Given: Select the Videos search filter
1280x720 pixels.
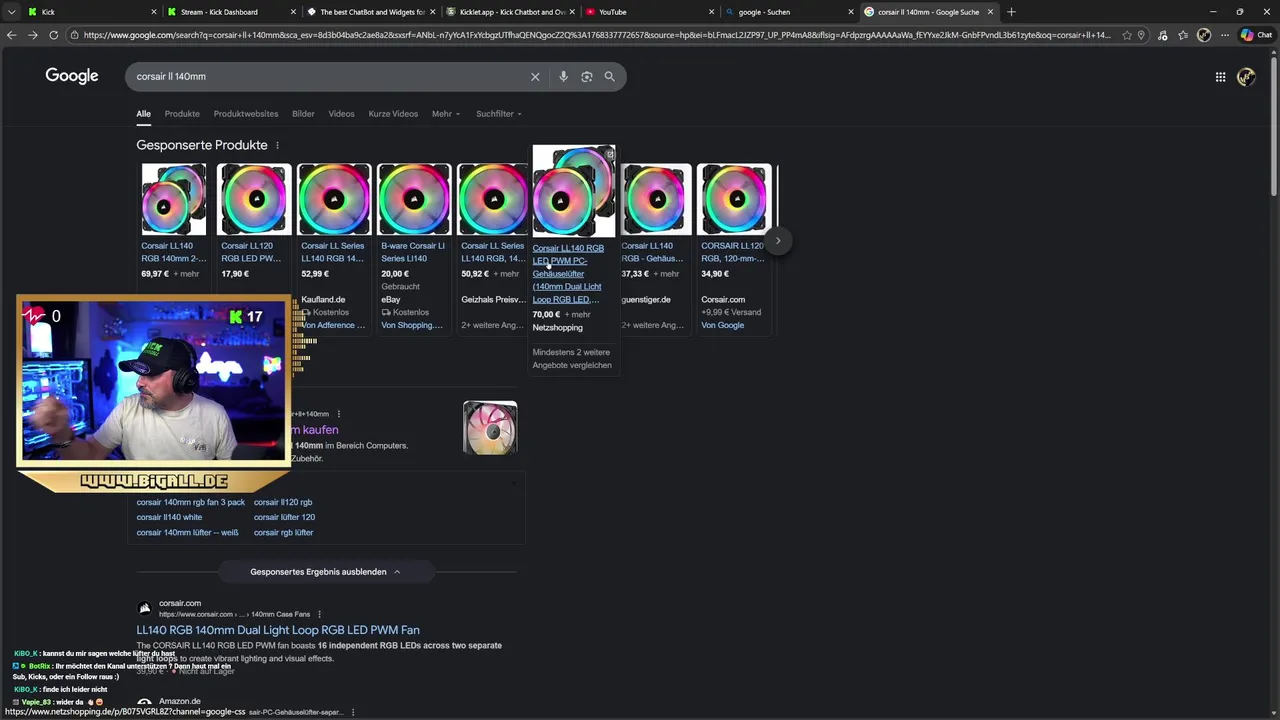Looking at the screenshot, I should point(341,114).
